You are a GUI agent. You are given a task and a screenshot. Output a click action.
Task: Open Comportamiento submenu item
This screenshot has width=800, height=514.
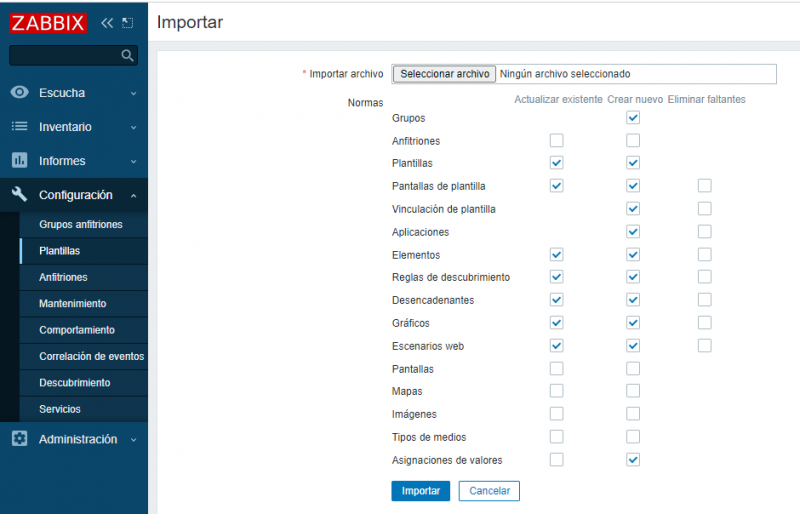point(84,330)
